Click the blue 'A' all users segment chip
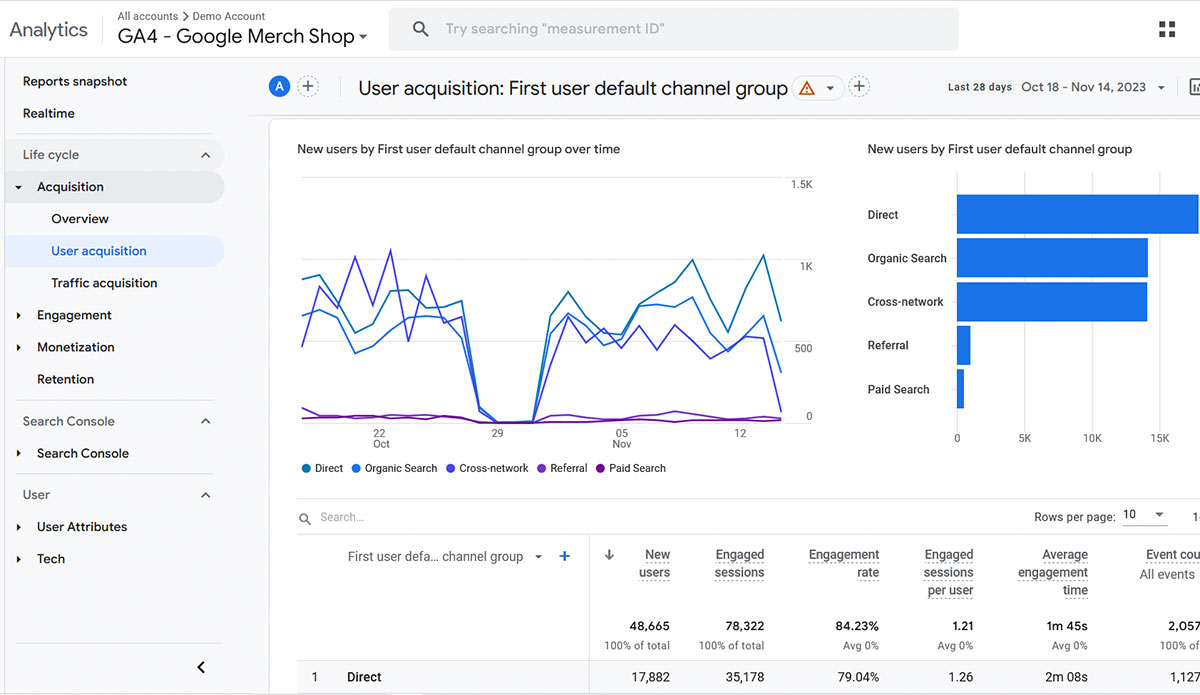 (279, 87)
